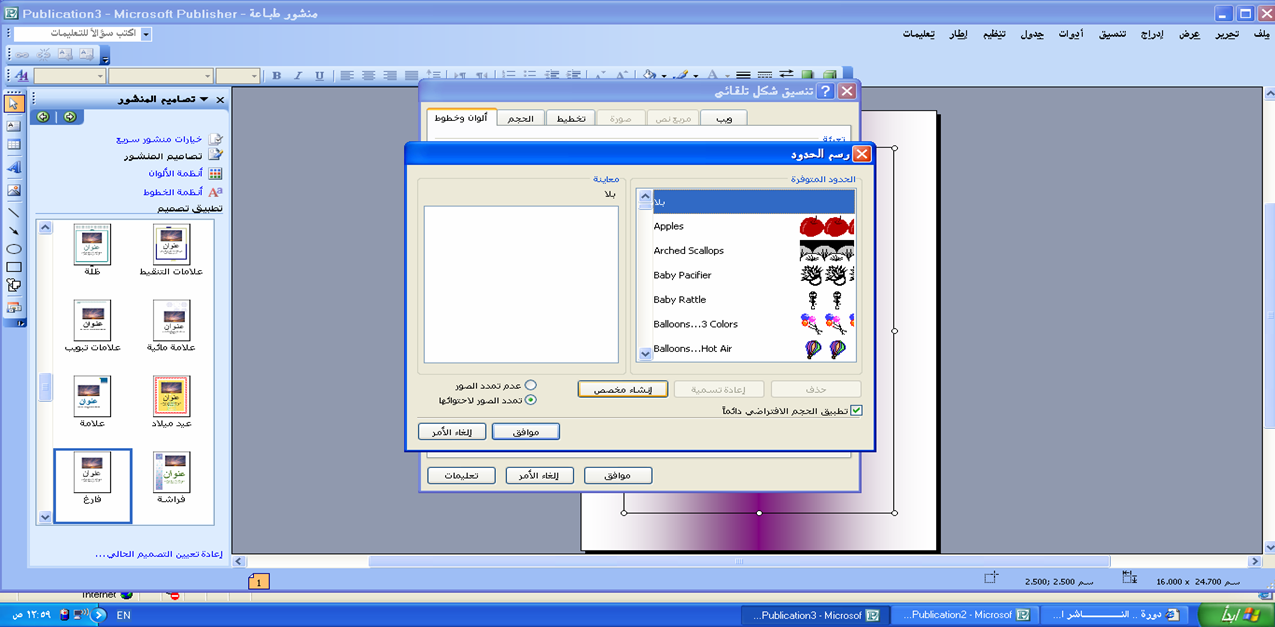Click the Create Custom button (إنشاء مخصص)

[622, 389]
